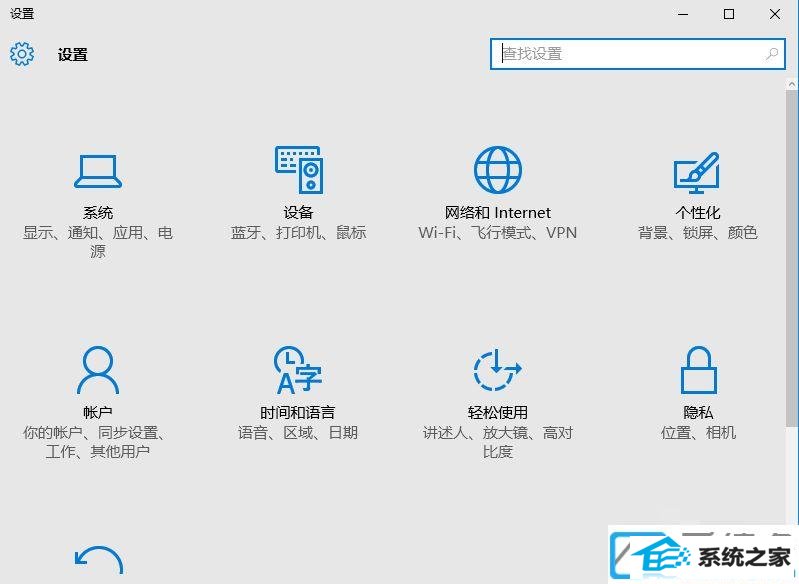Click the magnifier icon in search box
The image size is (799, 584).
tap(772, 54)
